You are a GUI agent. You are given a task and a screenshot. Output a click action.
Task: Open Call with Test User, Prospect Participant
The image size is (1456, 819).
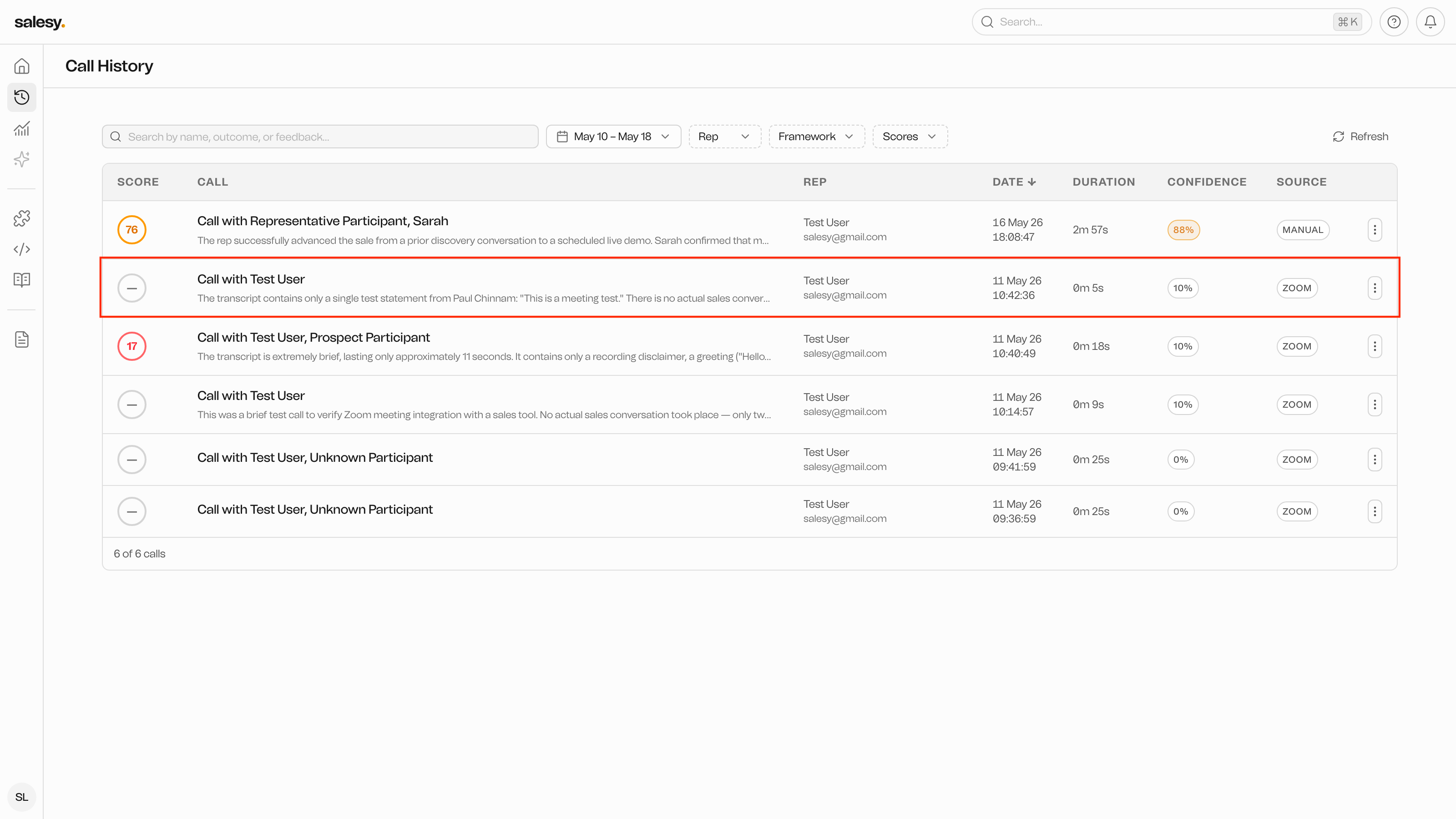coord(313,338)
